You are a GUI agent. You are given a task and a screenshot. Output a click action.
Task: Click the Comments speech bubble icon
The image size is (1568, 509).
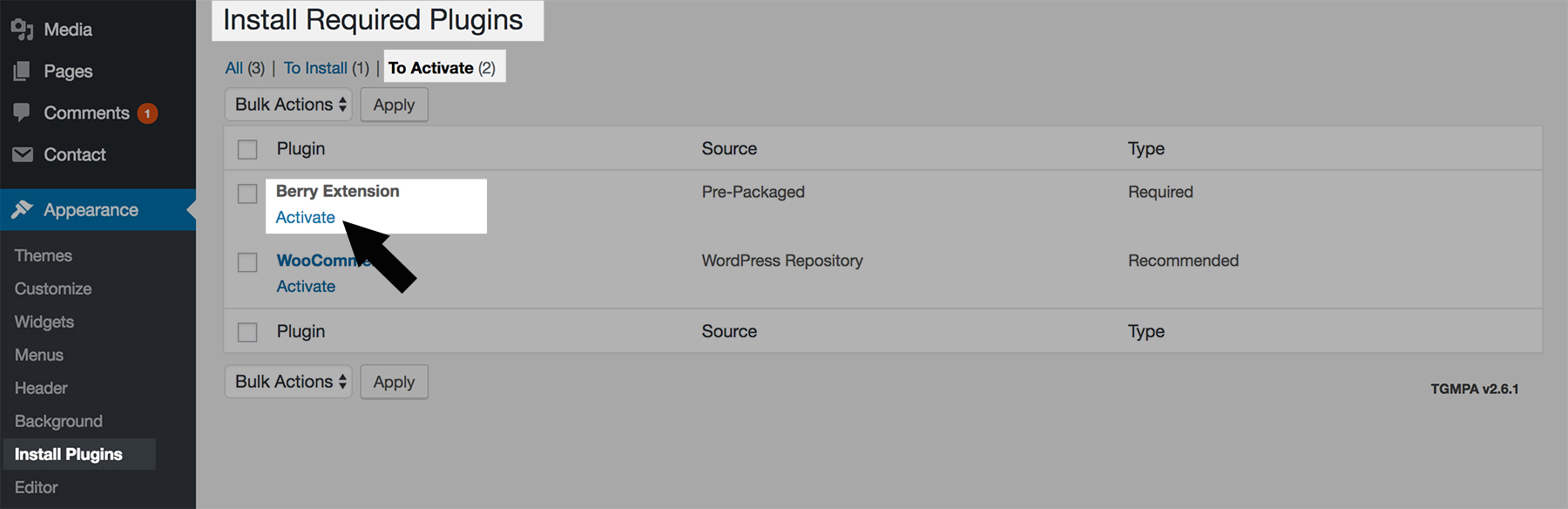22,112
